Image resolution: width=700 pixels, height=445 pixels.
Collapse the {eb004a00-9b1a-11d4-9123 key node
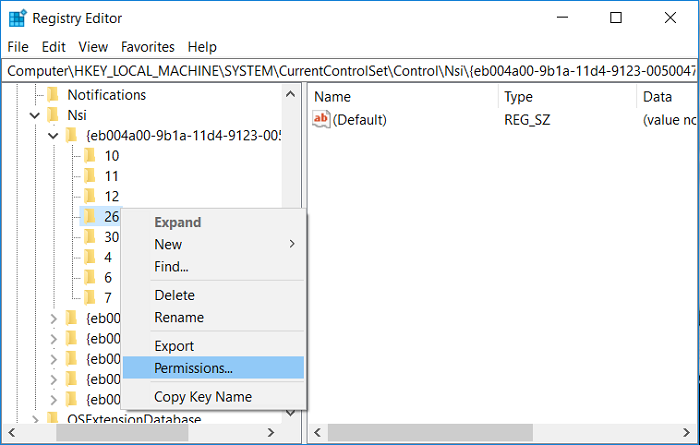[x=53, y=135]
